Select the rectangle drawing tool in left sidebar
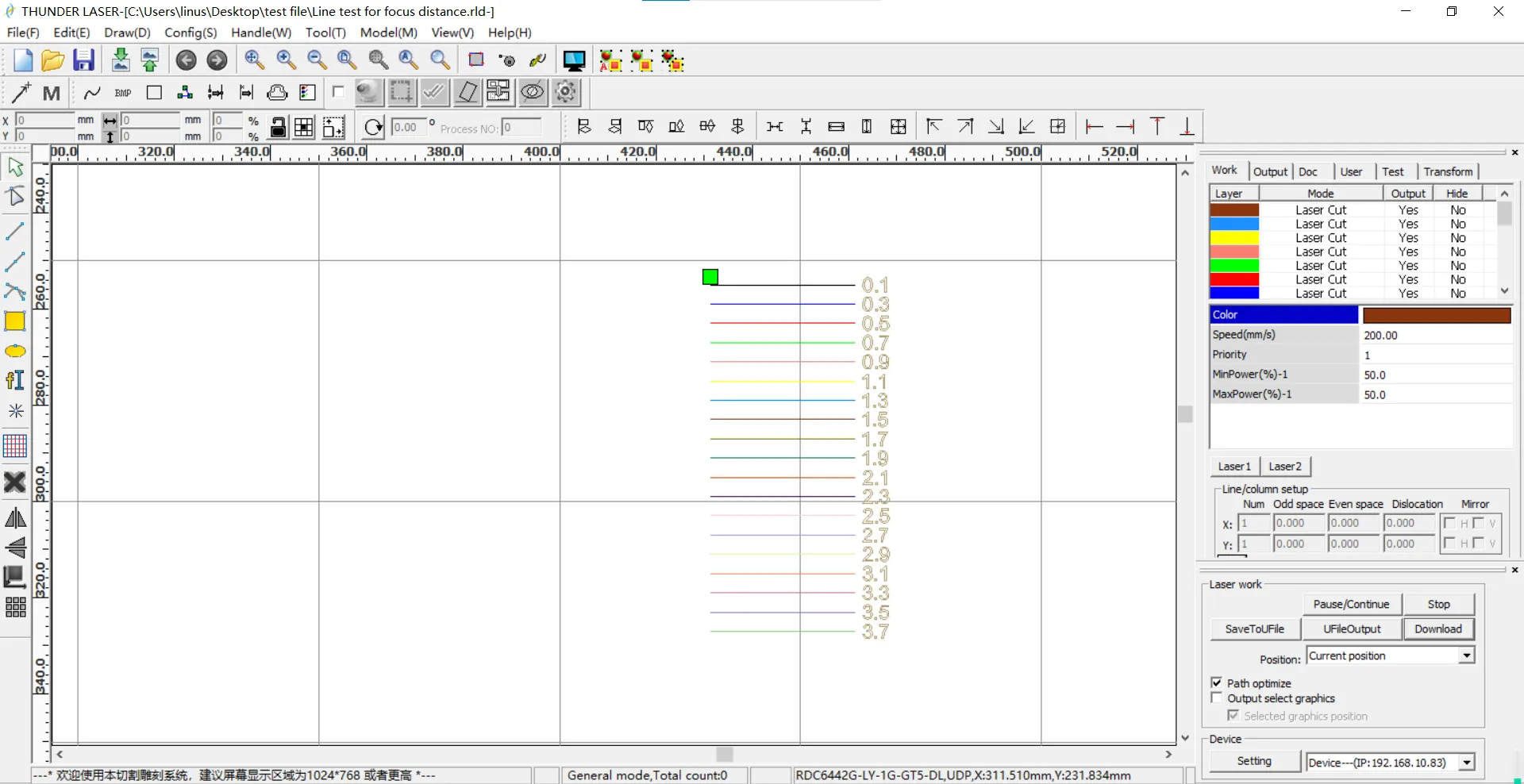Image resolution: width=1524 pixels, height=784 pixels. click(x=15, y=321)
